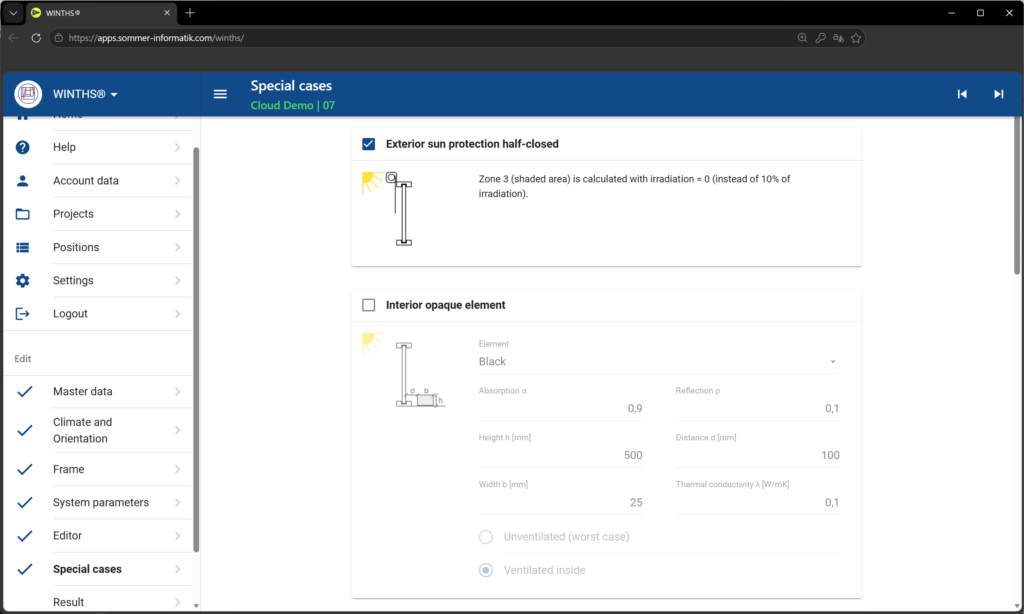Open browser zoom magnifier icon
Screen dimensions: 1024x614
[803, 38]
